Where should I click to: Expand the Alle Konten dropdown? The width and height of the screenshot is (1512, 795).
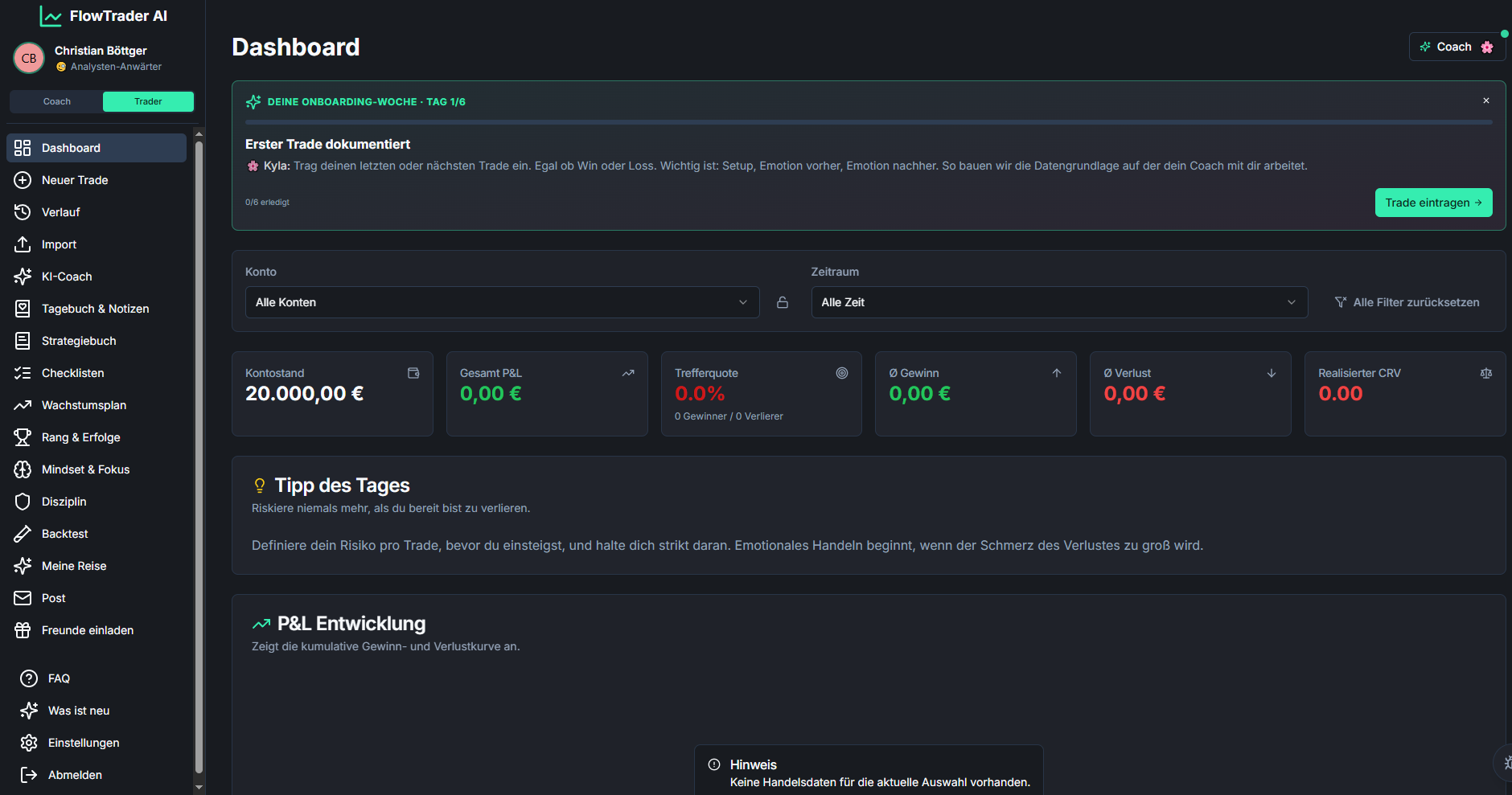click(502, 302)
